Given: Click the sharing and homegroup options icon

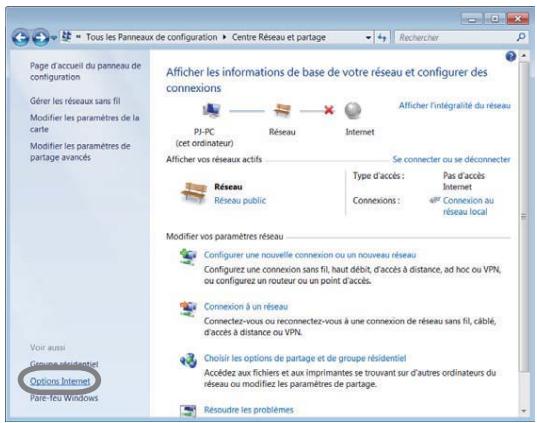Looking at the screenshot, I should click(x=188, y=360).
